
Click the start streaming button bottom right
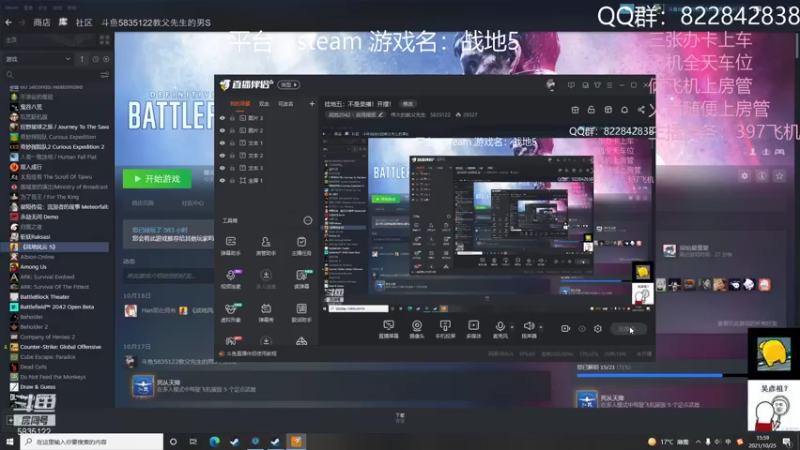coord(629,329)
